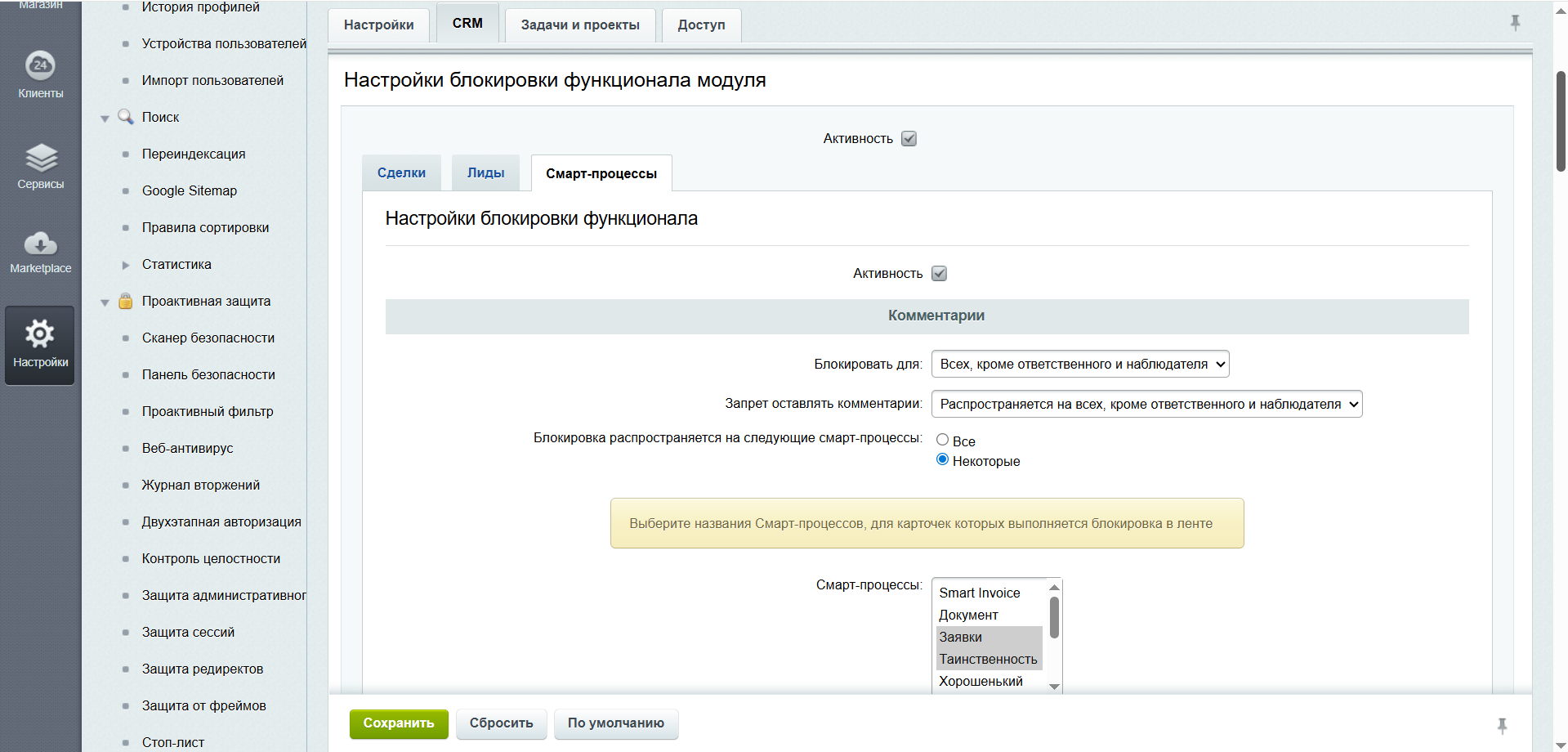Open the Клиенты section from the sidebar
1568x752 pixels.
[39, 74]
